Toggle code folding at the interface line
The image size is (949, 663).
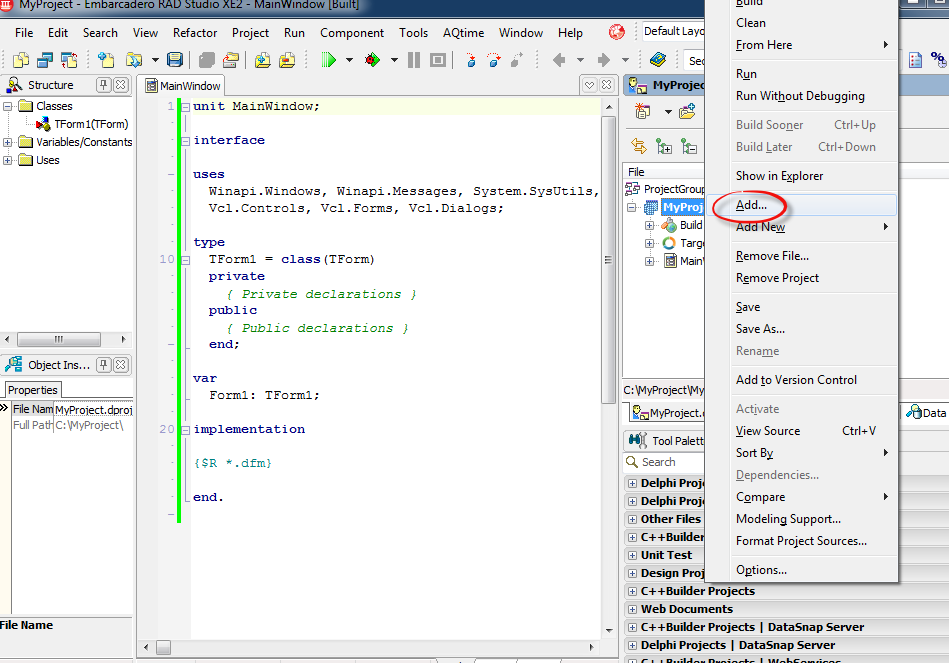pyautogui.click(x=186, y=140)
